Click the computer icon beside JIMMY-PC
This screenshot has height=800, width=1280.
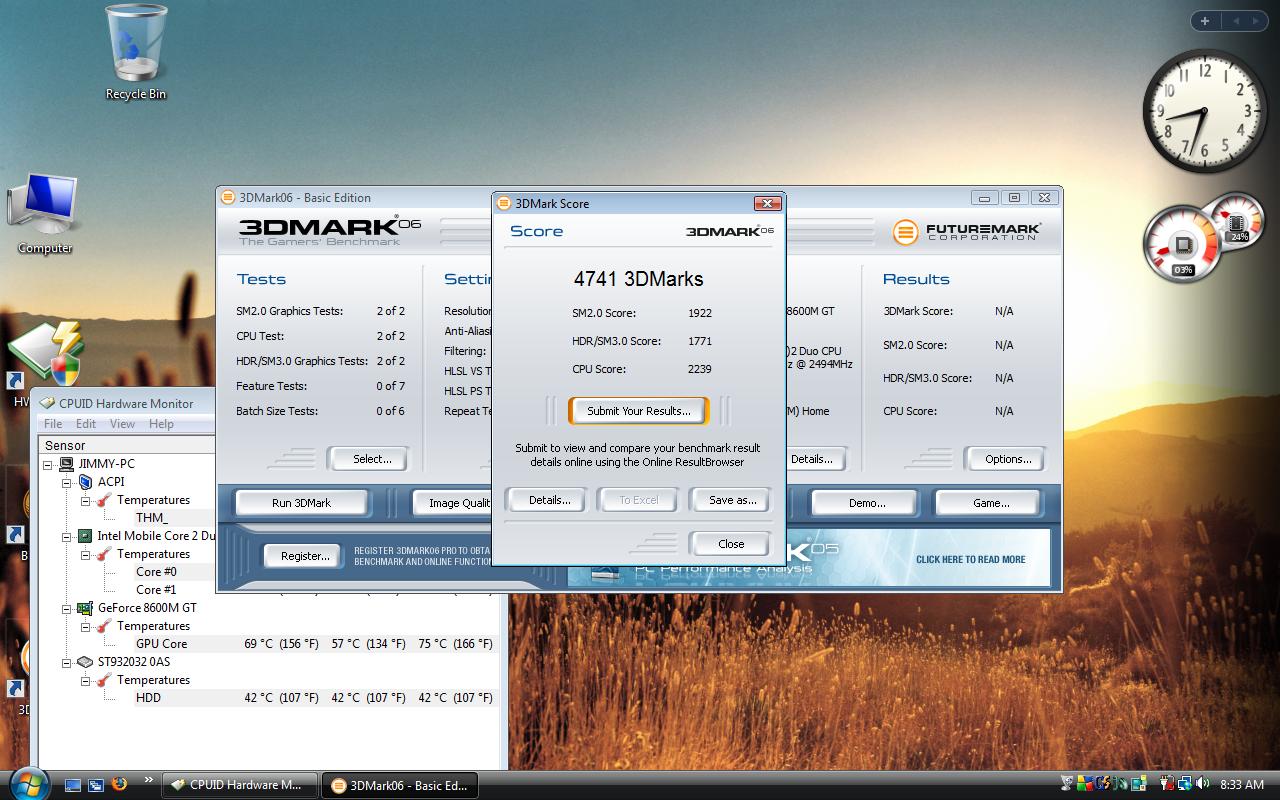pos(66,464)
